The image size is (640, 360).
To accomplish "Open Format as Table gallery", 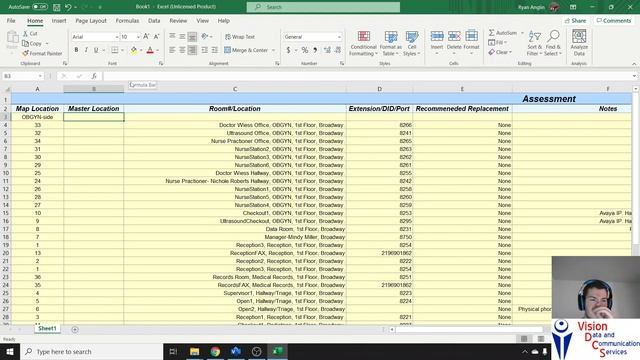I will 391,43.
